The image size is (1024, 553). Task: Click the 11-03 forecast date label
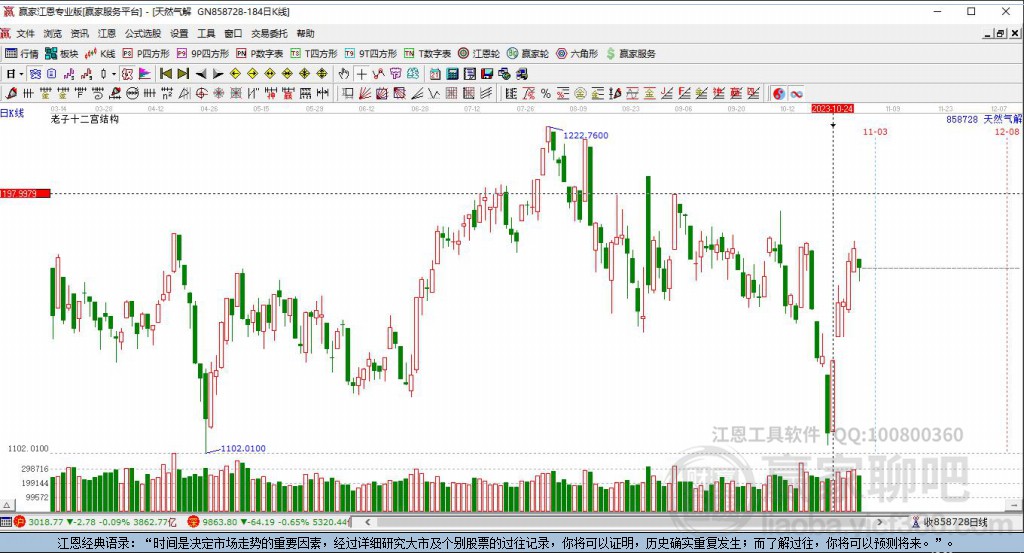875,132
